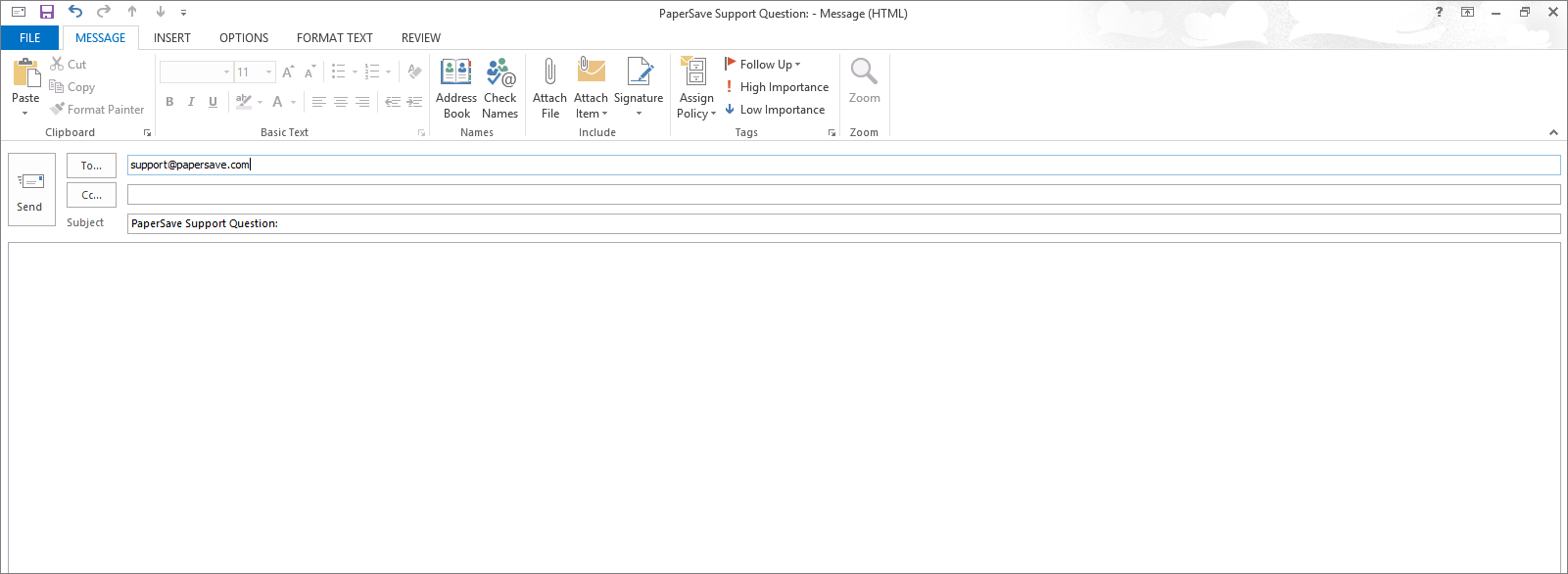Click in the Cc address field
Screen dimensions: 1568x574
click(x=843, y=195)
